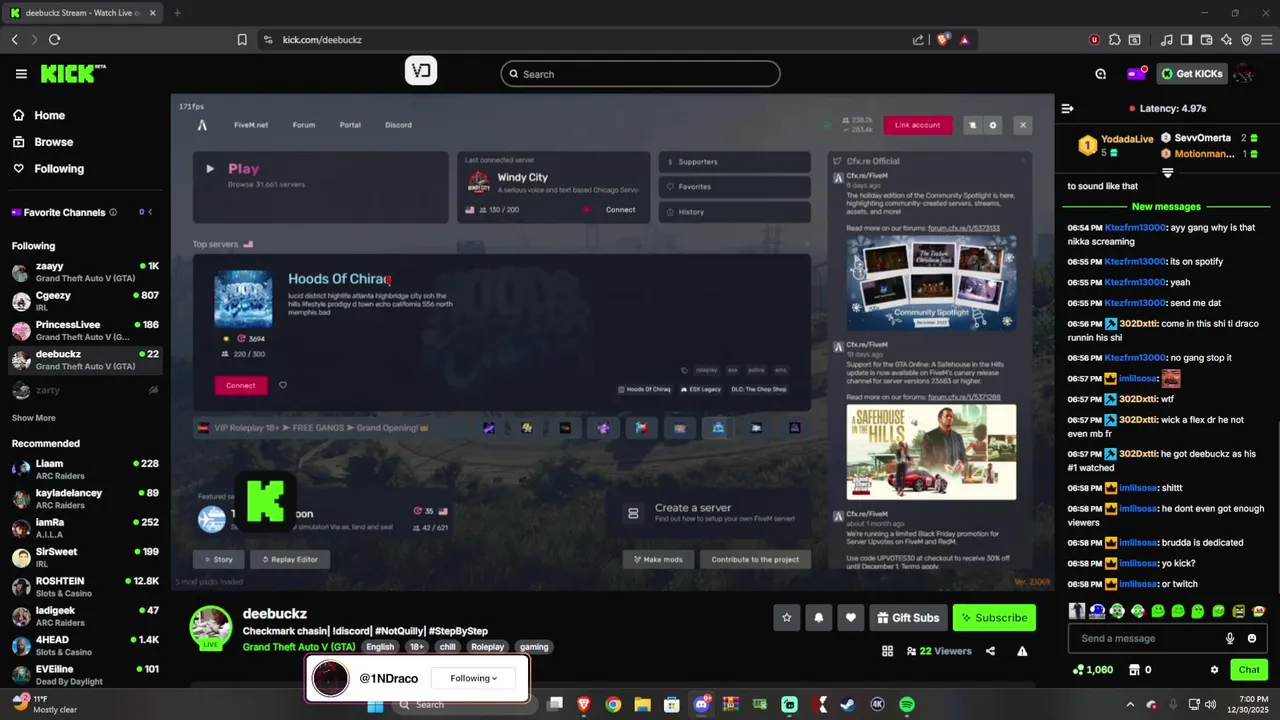Show hidden system tray icons
This screenshot has height=720, width=1280.
tap(1130, 704)
